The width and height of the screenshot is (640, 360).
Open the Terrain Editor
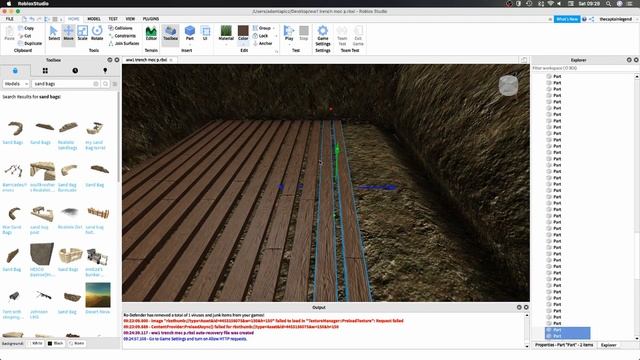coord(151,33)
